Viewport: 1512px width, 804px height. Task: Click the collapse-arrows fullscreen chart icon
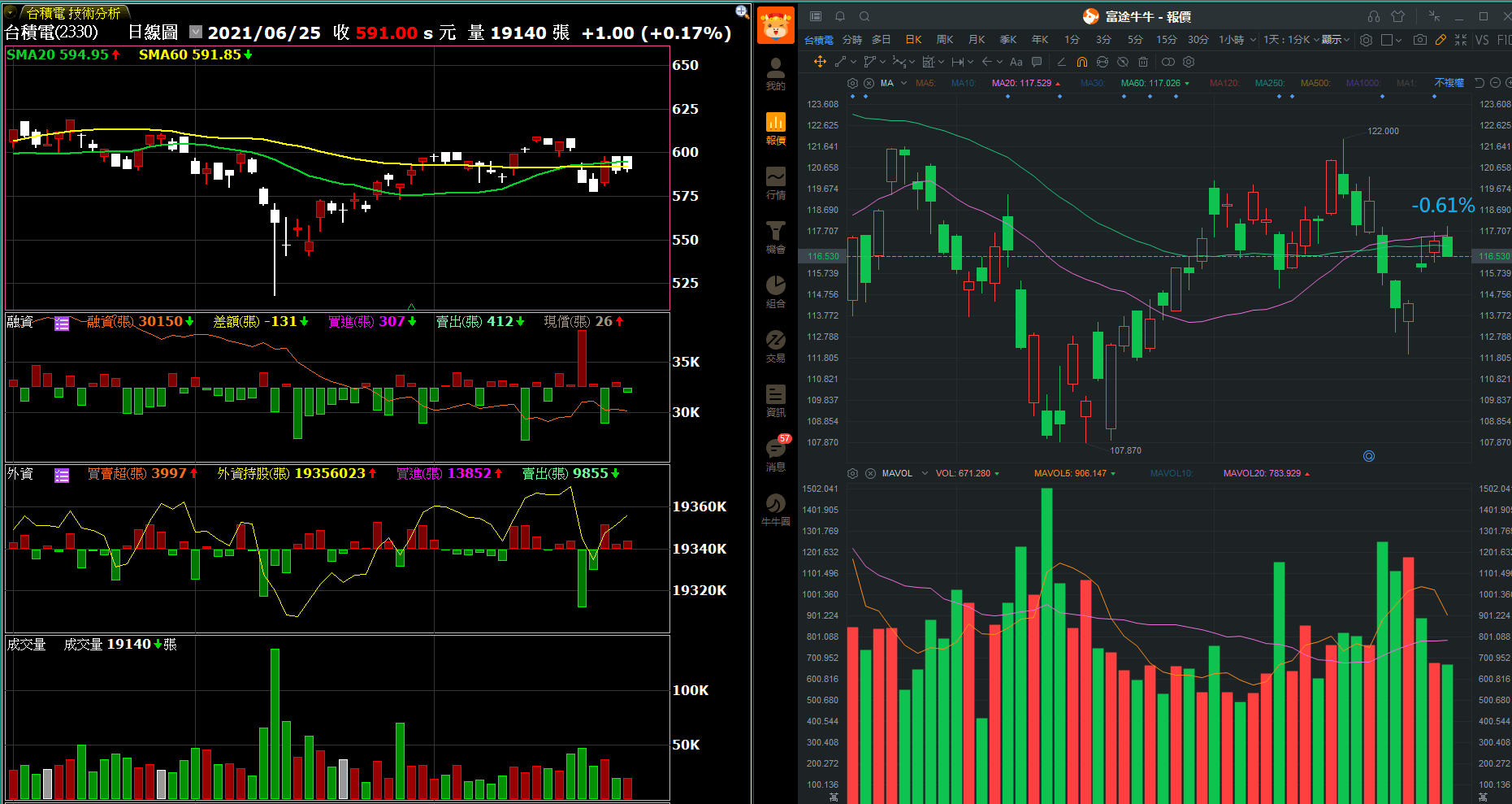pyautogui.click(x=1461, y=39)
